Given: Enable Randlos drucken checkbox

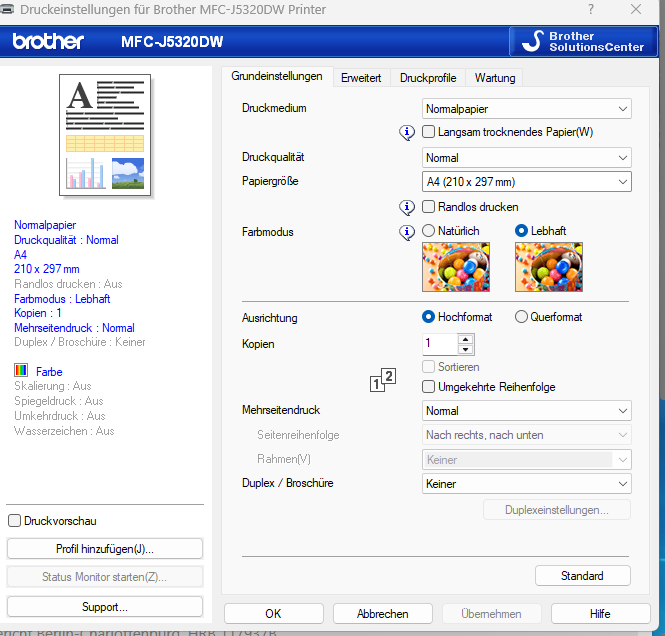Looking at the screenshot, I should click(428, 206).
